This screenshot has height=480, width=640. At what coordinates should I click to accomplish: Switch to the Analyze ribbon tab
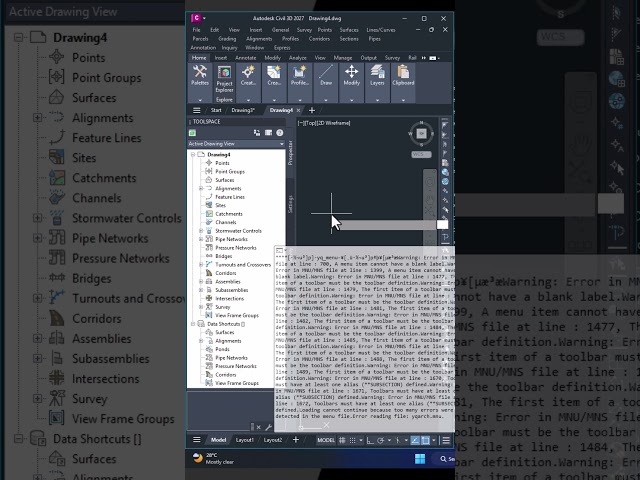[x=298, y=58]
